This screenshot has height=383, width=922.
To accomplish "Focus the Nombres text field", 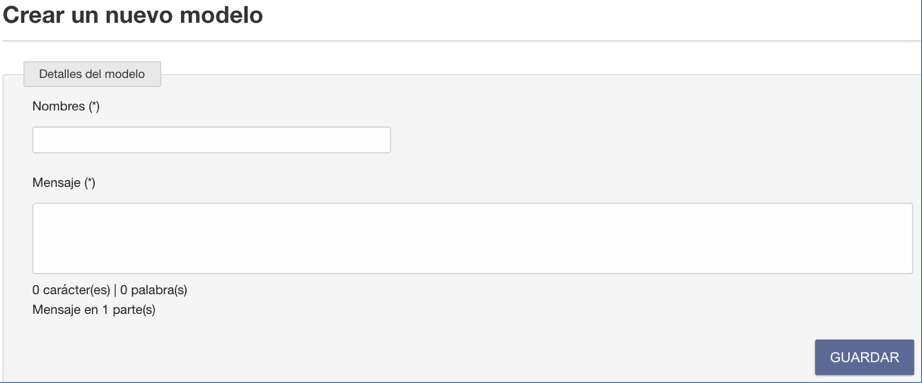I will coord(212,140).
